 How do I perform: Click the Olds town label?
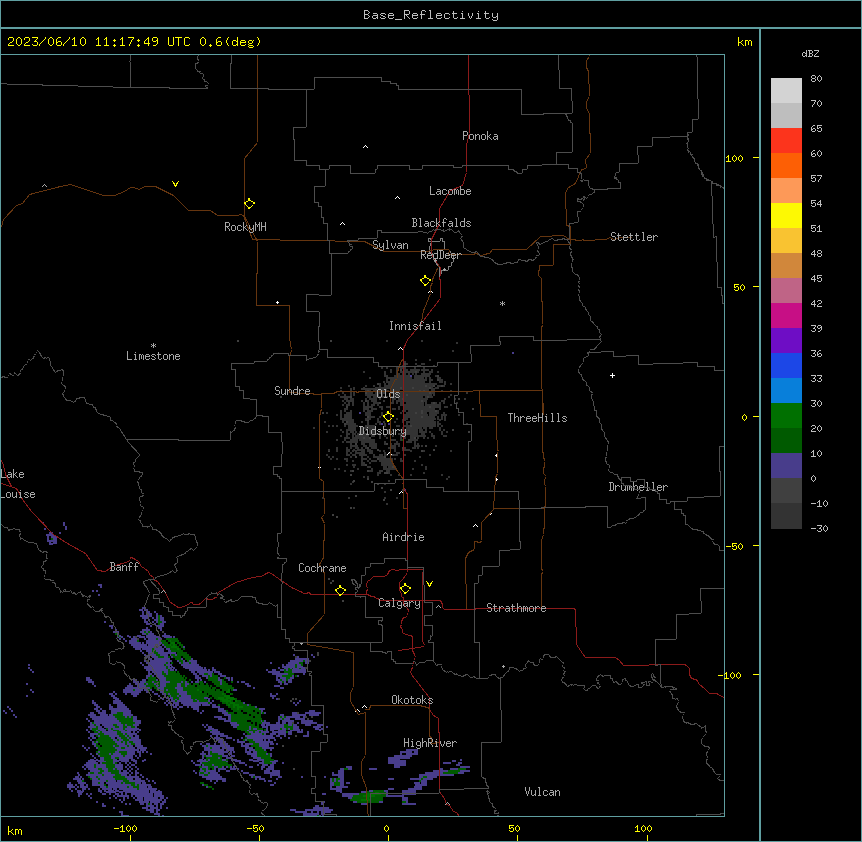(x=388, y=394)
